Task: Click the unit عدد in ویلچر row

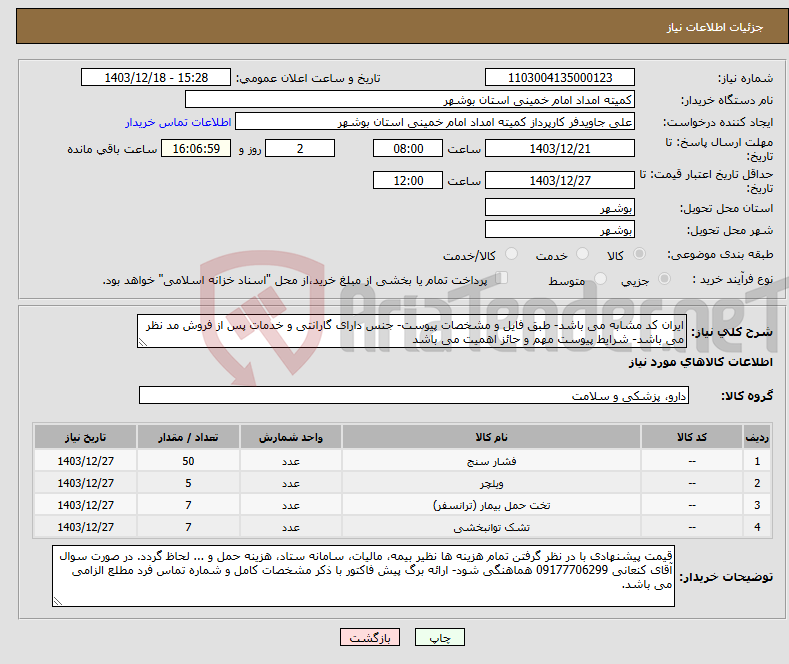Action: point(291,483)
